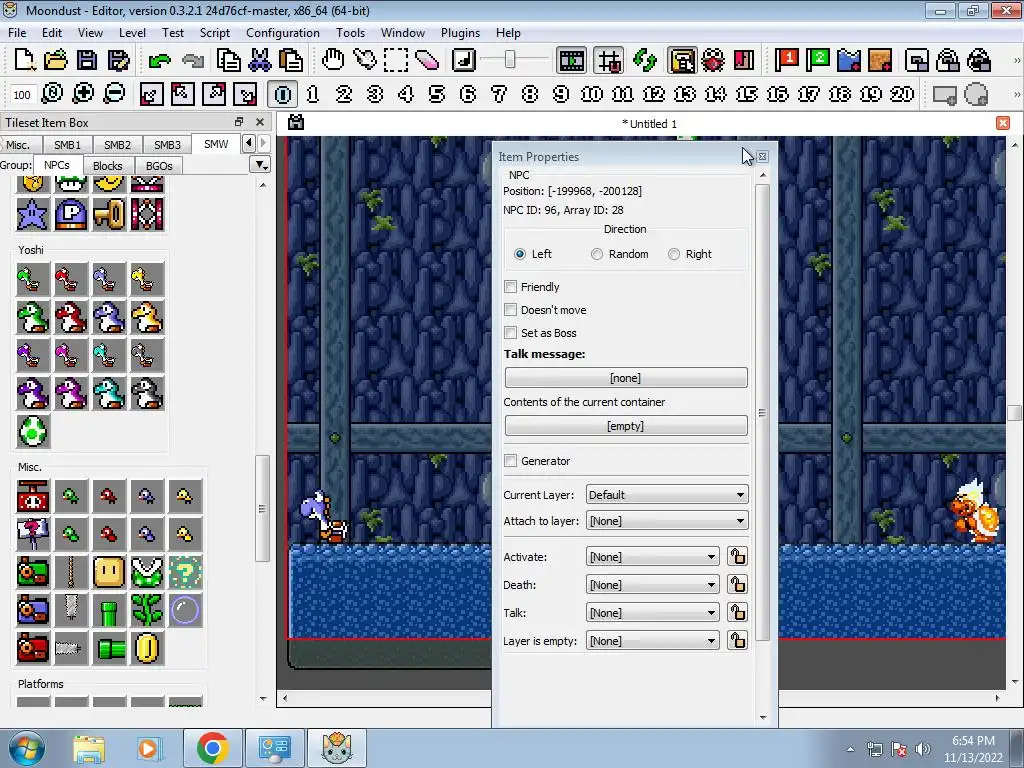Screen dimensions: 1024x768
Task: Create a new level with the blank page icon
Action: 24,60
